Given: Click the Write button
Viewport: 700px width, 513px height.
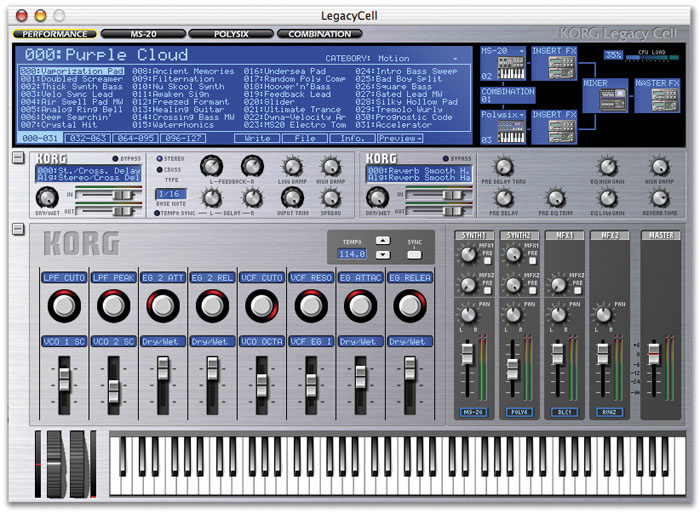Looking at the screenshot, I should [x=257, y=138].
